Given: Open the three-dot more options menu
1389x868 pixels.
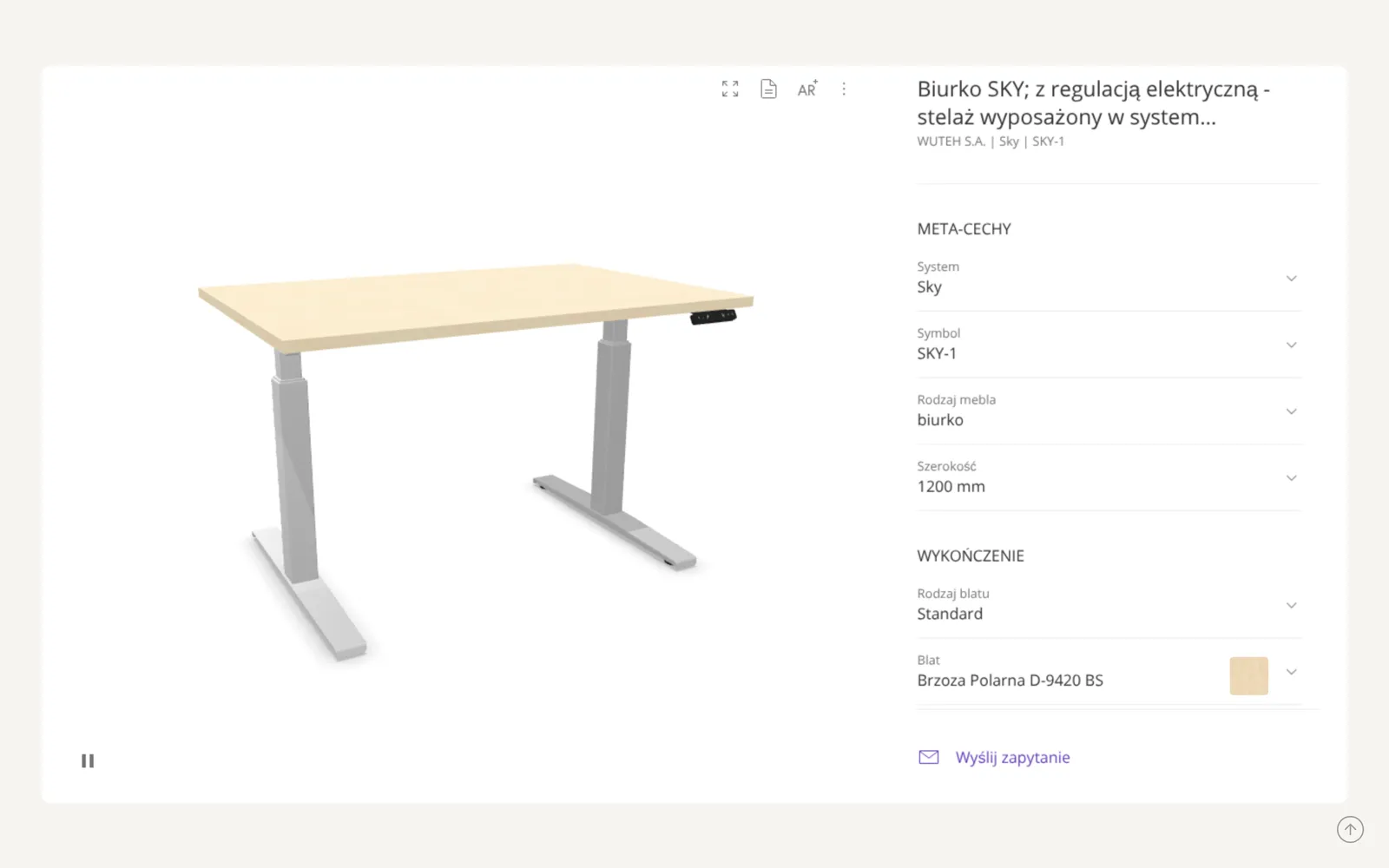Looking at the screenshot, I should pyautogui.click(x=844, y=89).
